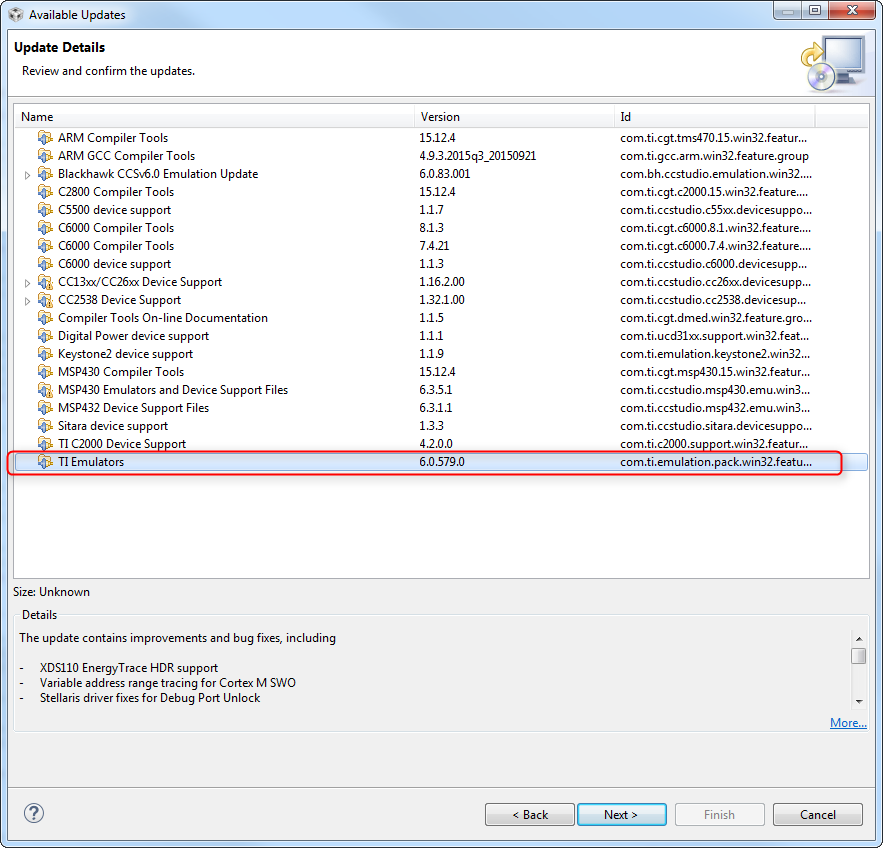Click the C2800 Compiler Tools feature icon
This screenshot has height=848, width=883.
[45, 191]
